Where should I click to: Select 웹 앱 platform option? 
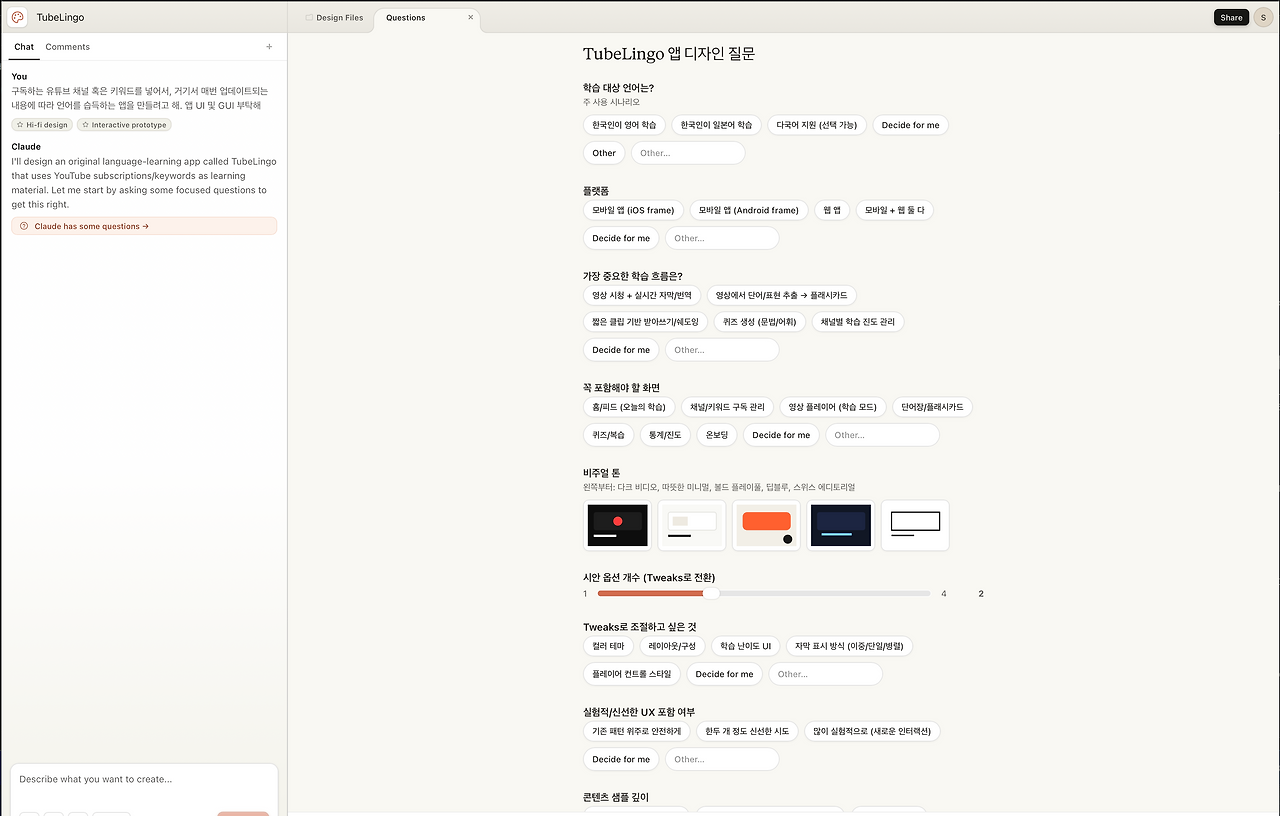[832, 210]
